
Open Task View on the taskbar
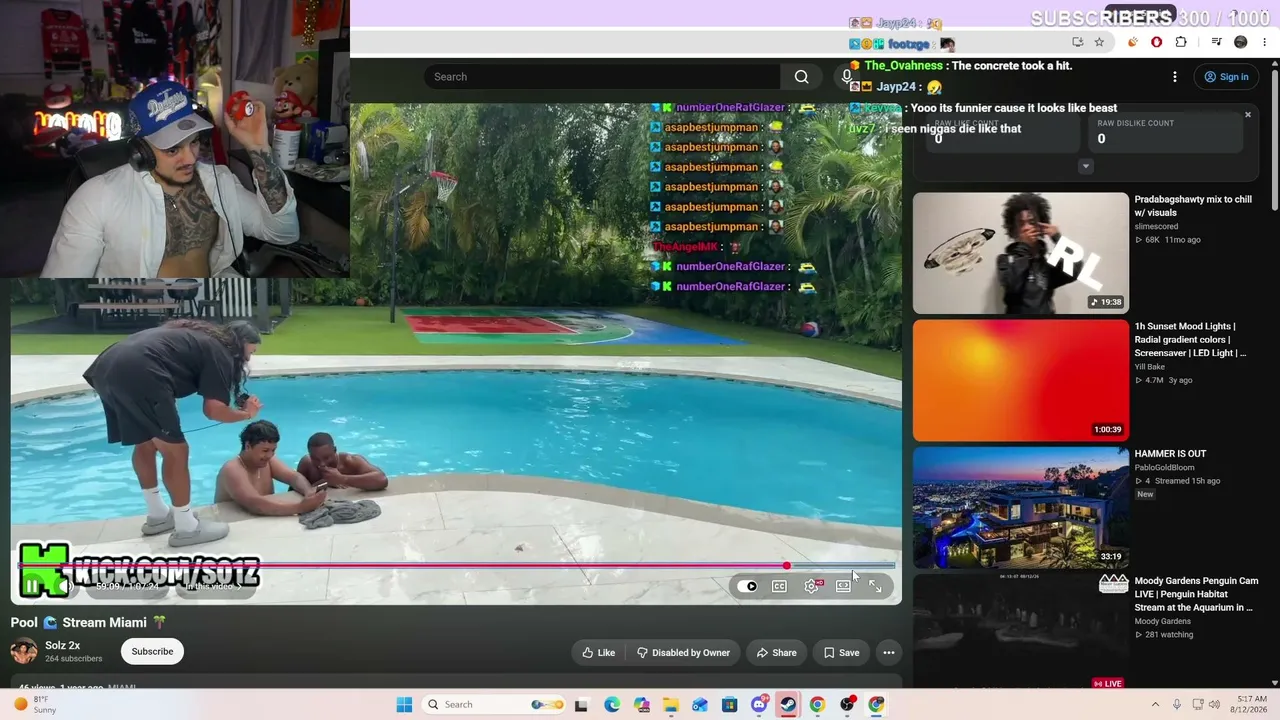[581, 705]
